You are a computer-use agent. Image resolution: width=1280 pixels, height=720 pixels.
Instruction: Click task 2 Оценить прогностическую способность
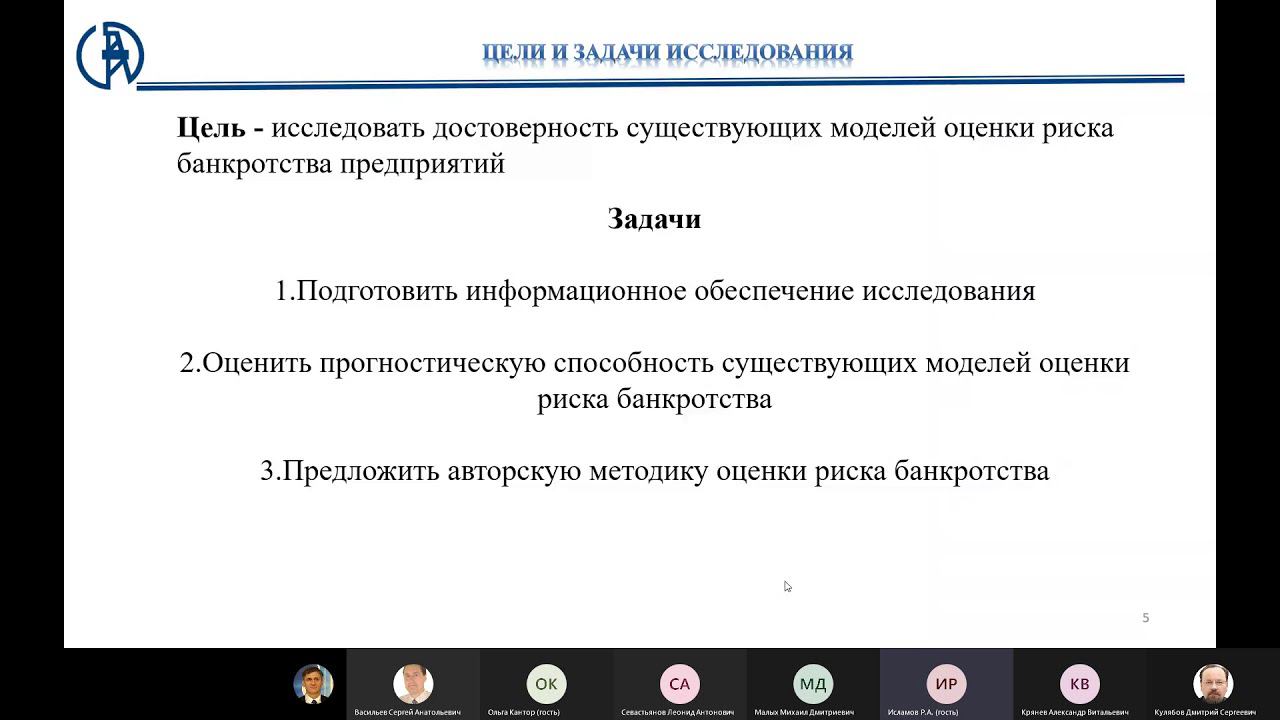tap(655, 381)
